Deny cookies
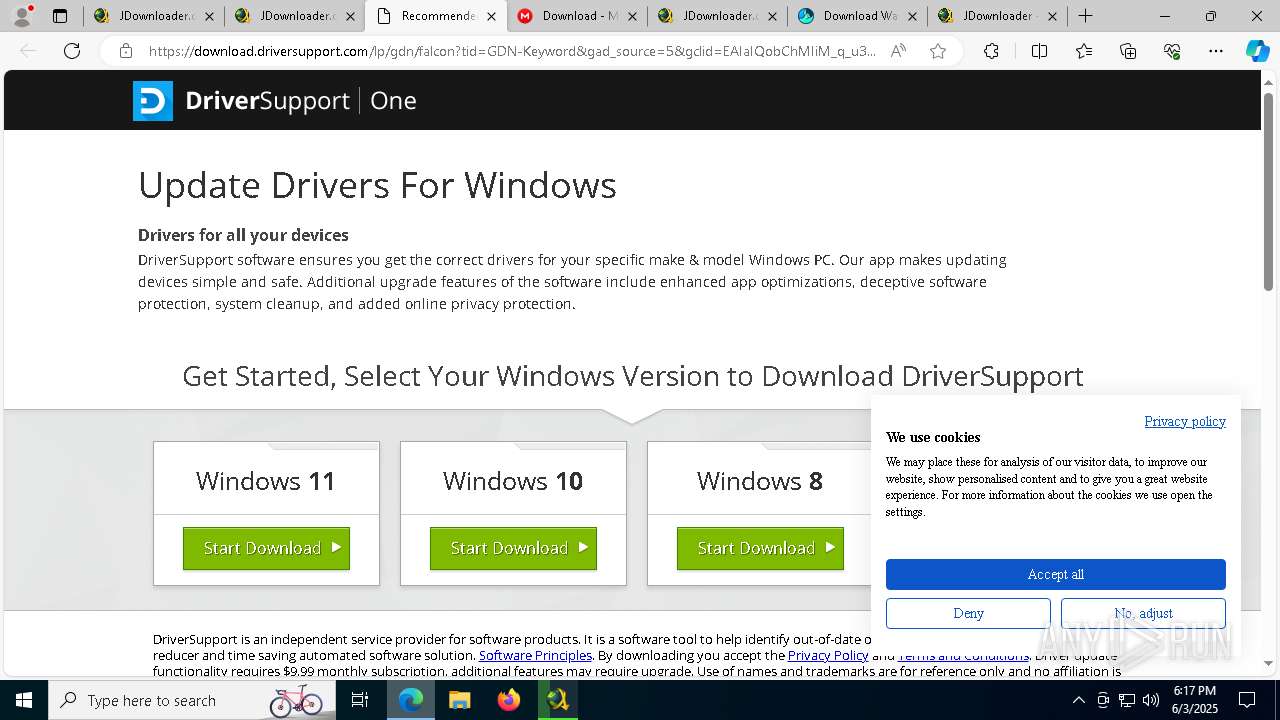Viewport: 1280px width, 720px height. coord(968,613)
